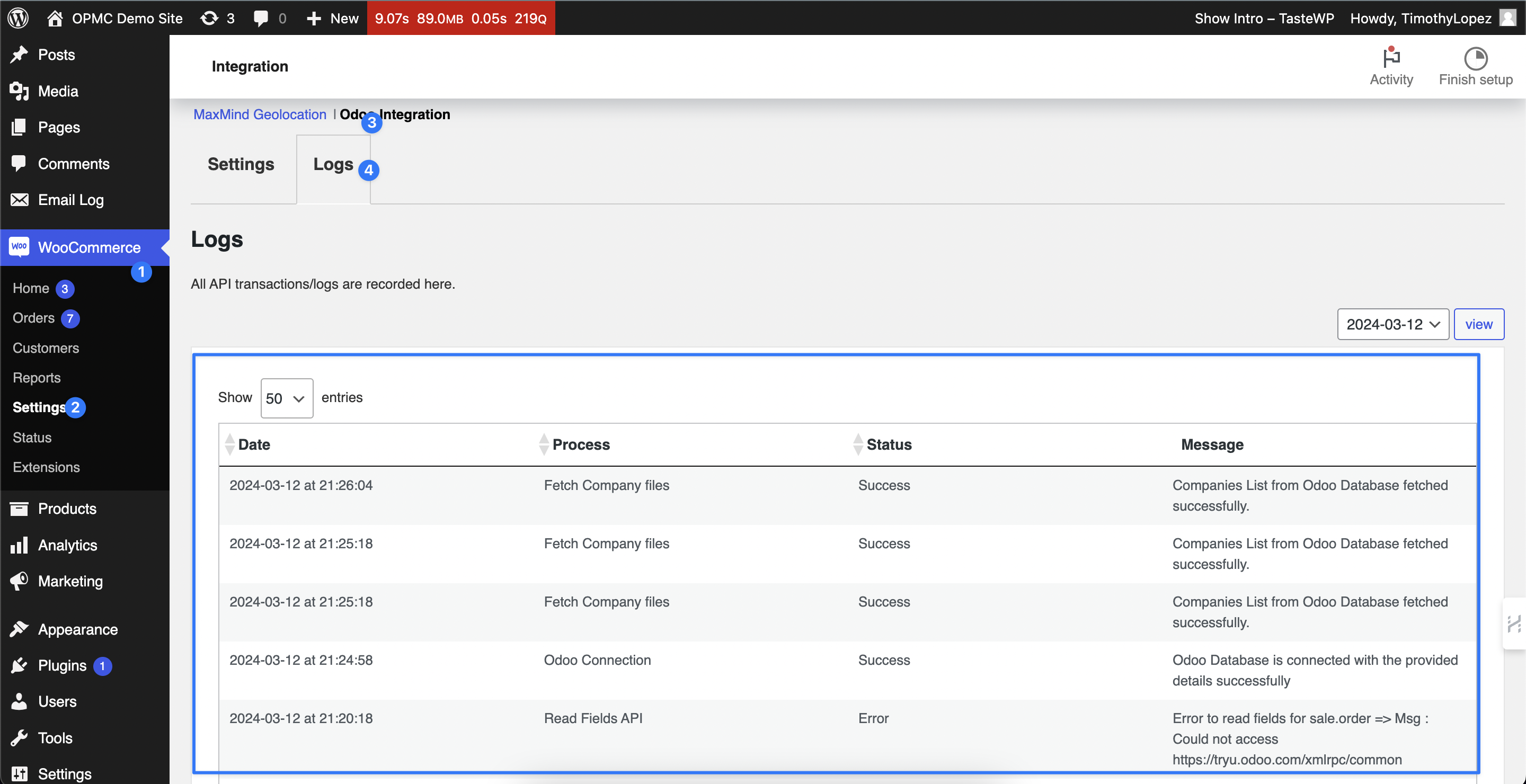
Task: Click the 21:24:58 log date cell
Action: point(301,660)
